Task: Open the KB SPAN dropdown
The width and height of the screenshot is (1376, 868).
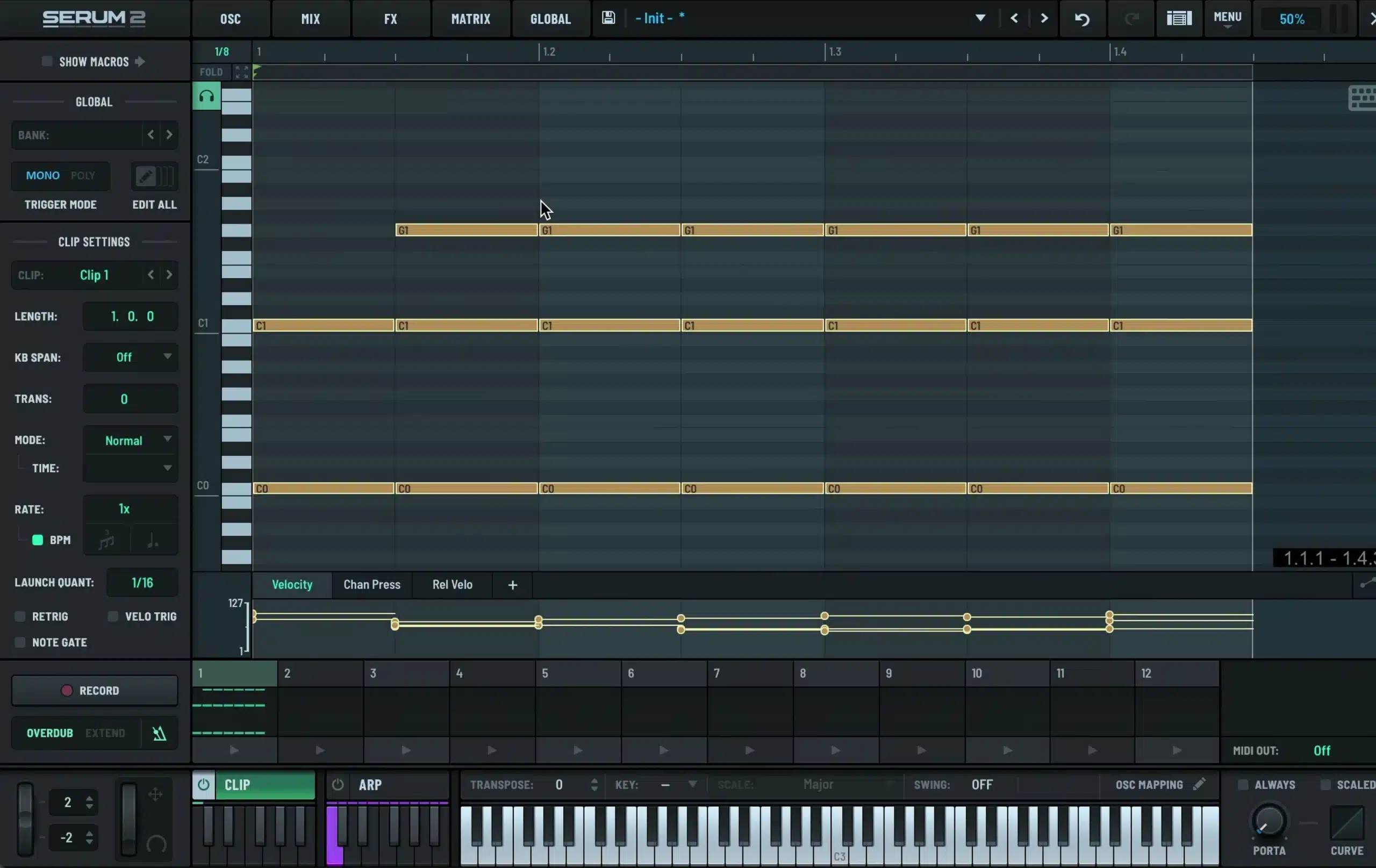Action: [x=130, y=357]
